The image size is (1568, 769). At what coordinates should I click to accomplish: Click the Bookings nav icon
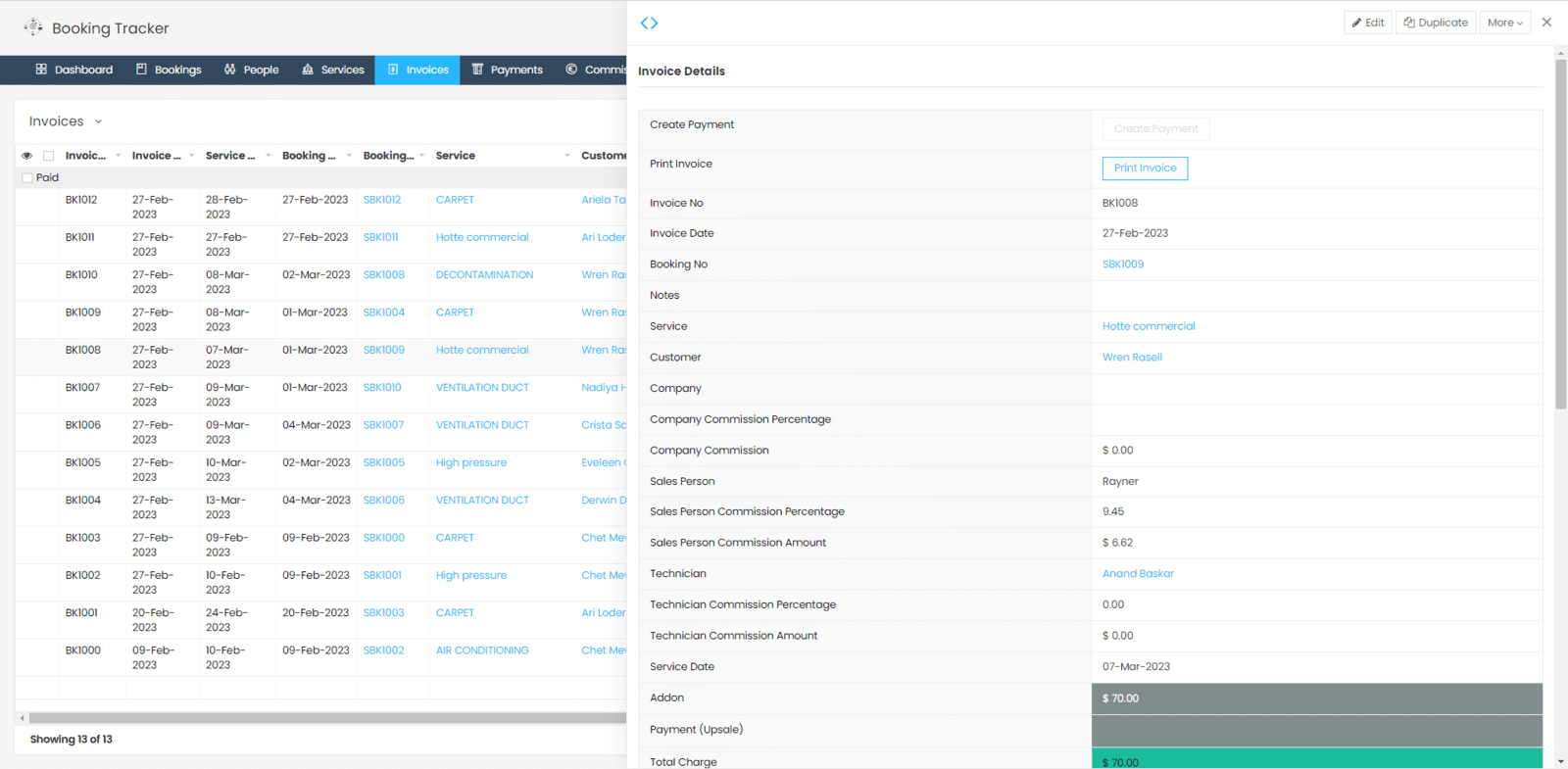click(141, 70)
